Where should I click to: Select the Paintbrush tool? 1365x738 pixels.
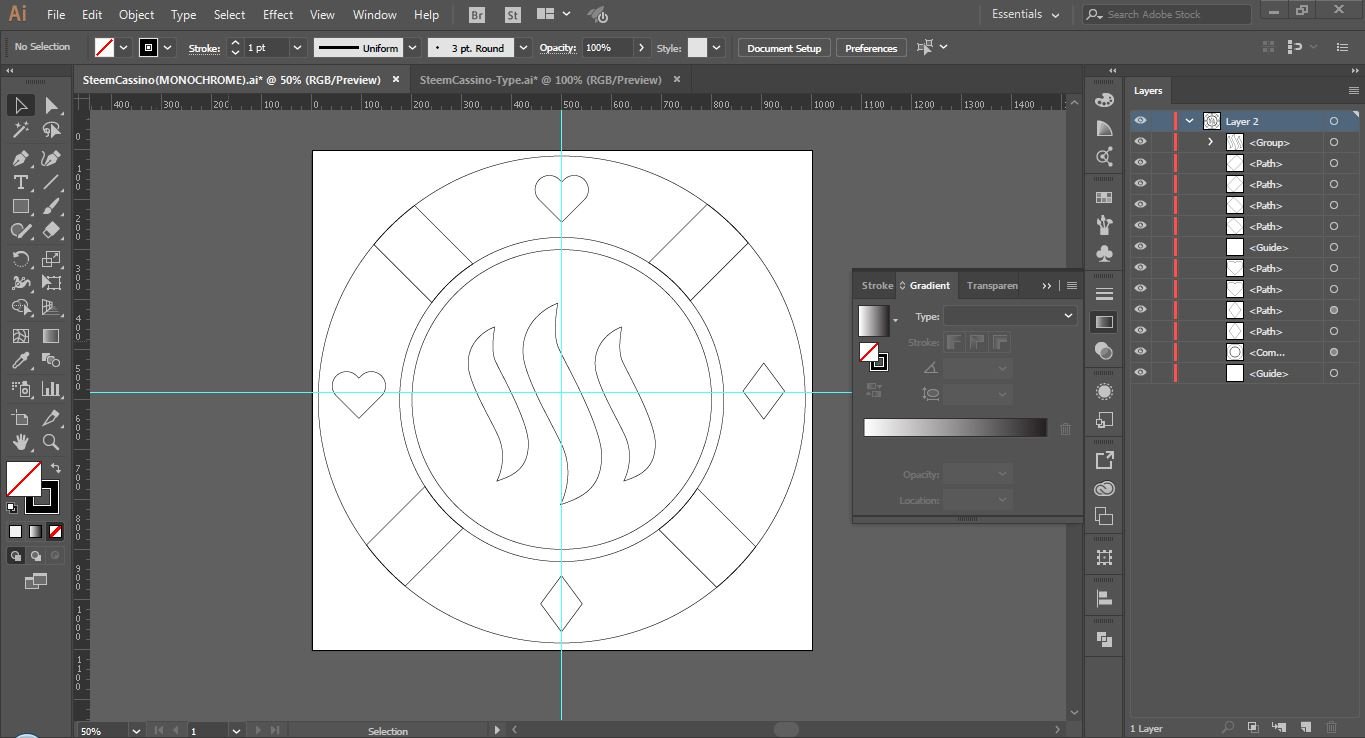(51, 206)
